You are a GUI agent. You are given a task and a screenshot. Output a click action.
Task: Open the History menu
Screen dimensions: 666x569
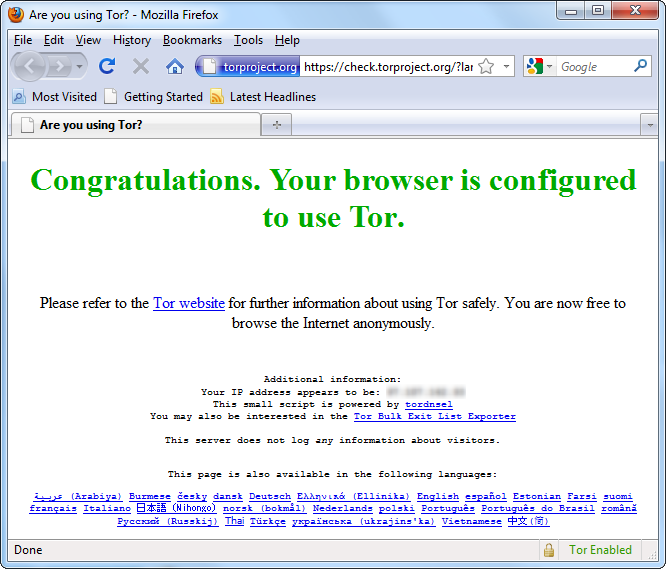[x=132, y=40]
